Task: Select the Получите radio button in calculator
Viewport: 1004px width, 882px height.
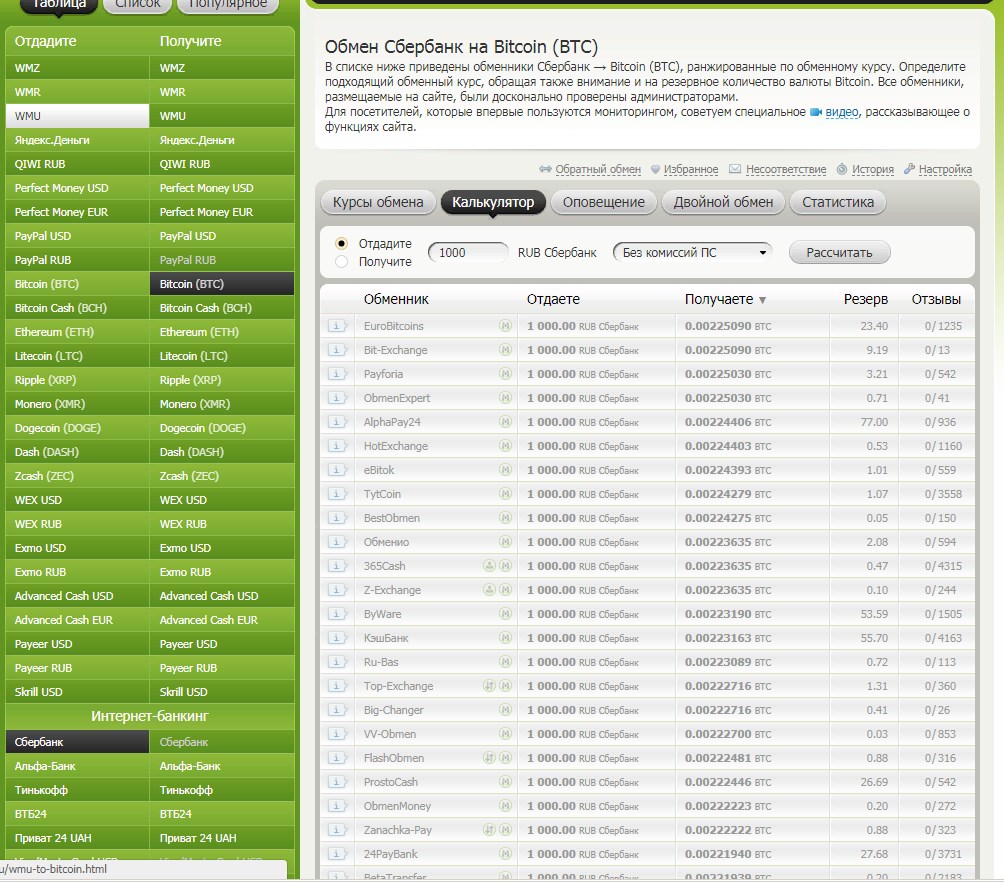Action: 341,261
